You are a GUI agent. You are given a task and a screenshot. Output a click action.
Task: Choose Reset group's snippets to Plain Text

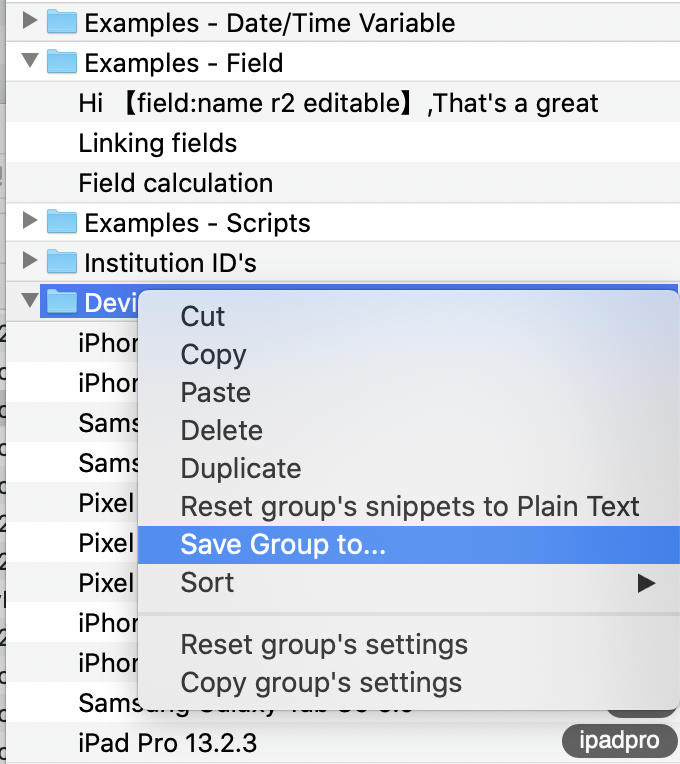pyautogui.click(x=409, y=507)
